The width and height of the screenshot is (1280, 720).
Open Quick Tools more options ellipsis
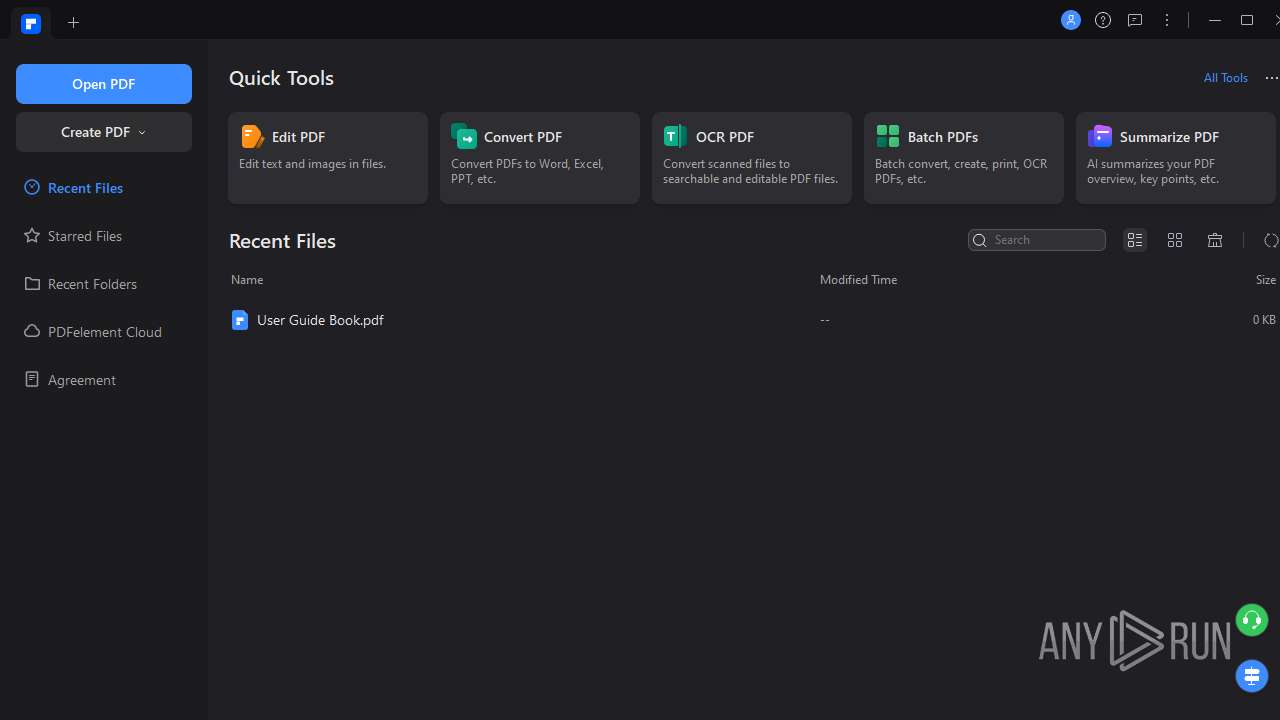click(1272, 78)
